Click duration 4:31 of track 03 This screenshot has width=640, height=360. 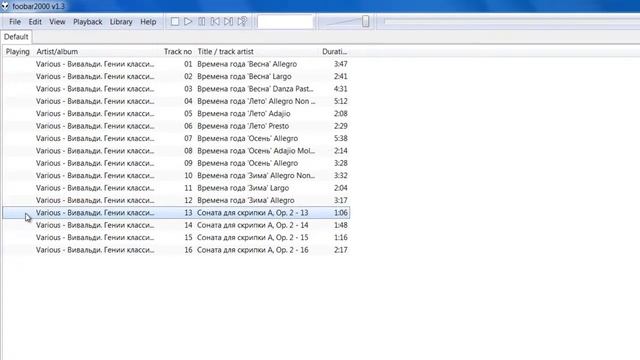click(x=340, y=89)
